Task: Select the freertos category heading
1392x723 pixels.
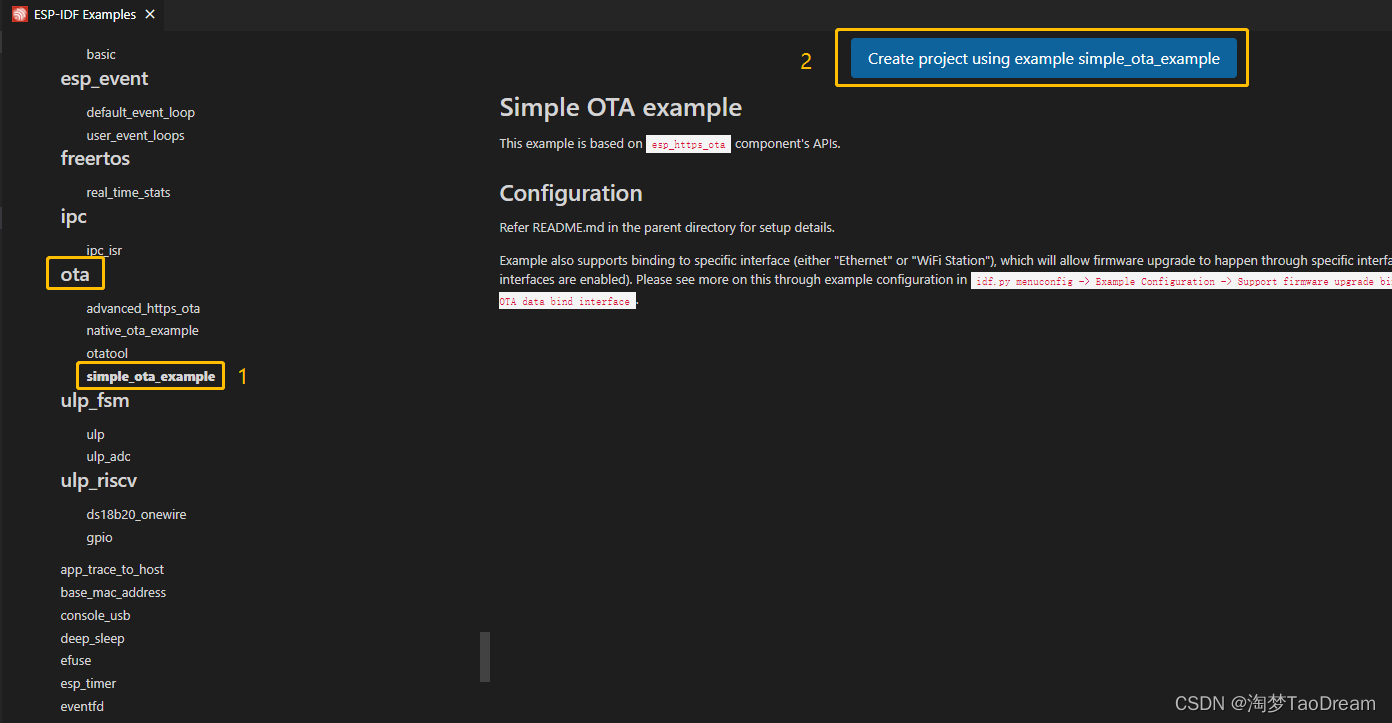Action: pos(95,158)
